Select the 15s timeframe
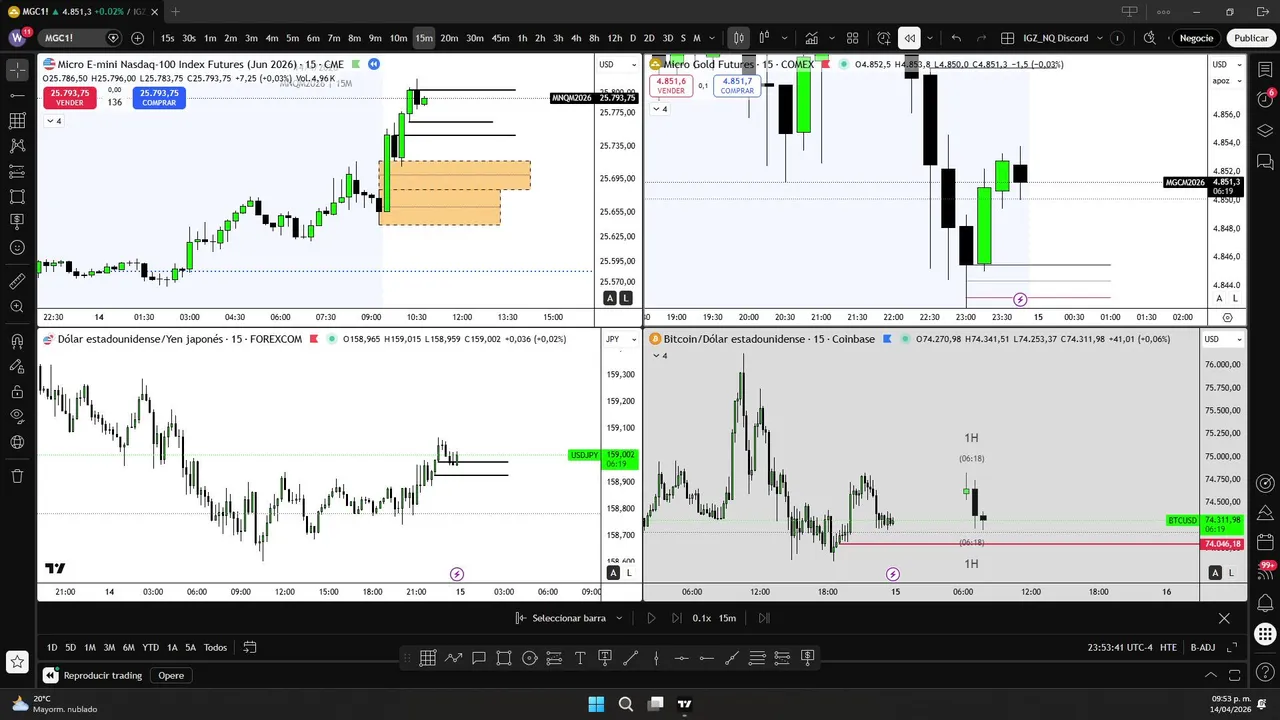The height and width of the screenshot is (720, 1280). 168,38
